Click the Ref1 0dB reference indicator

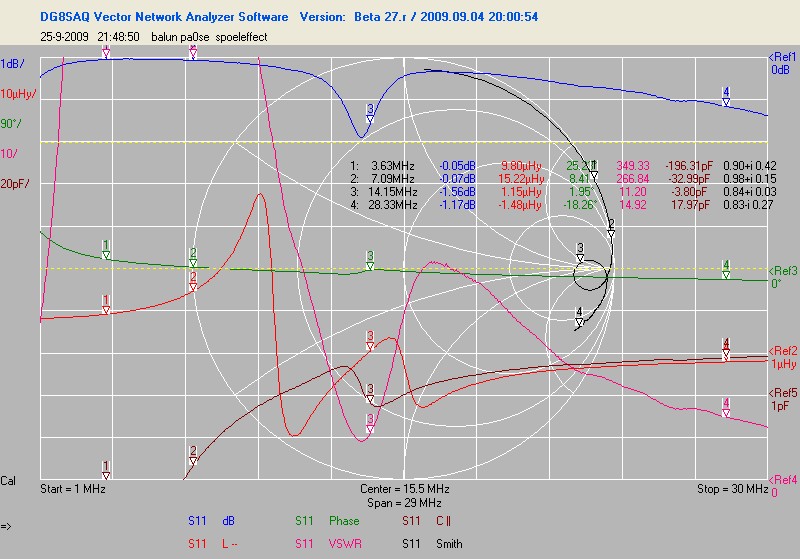[x=782, y=63]
